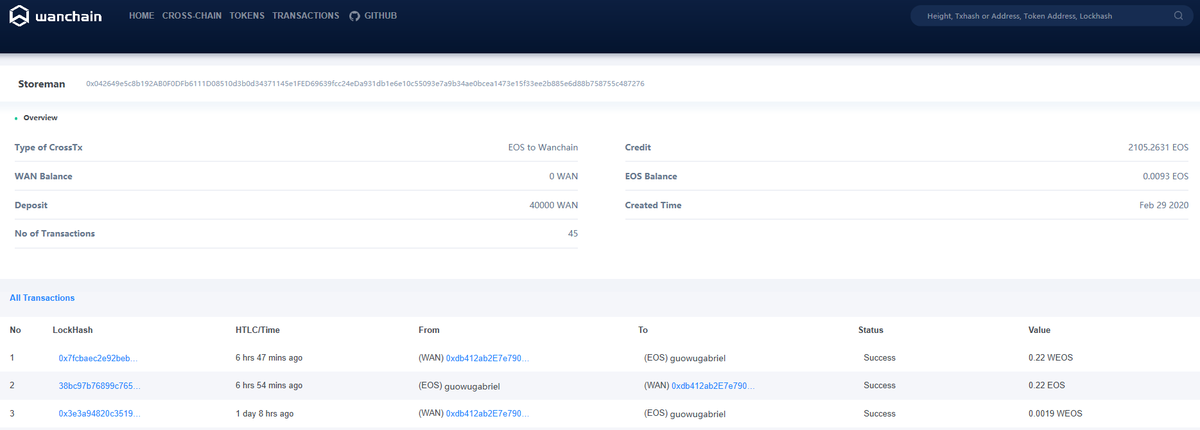Click row 2 From (EOS) guowugabriel cell
The image size is (1200, 430).
pos(459,386)
